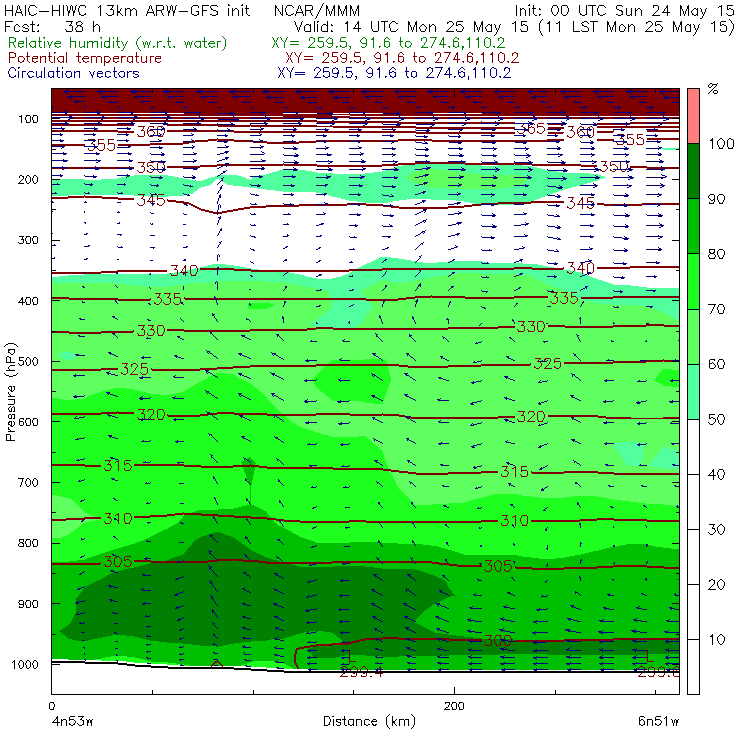Click the '50' colorbar tick label
This screenshot has height=740, width=740.
716,420
